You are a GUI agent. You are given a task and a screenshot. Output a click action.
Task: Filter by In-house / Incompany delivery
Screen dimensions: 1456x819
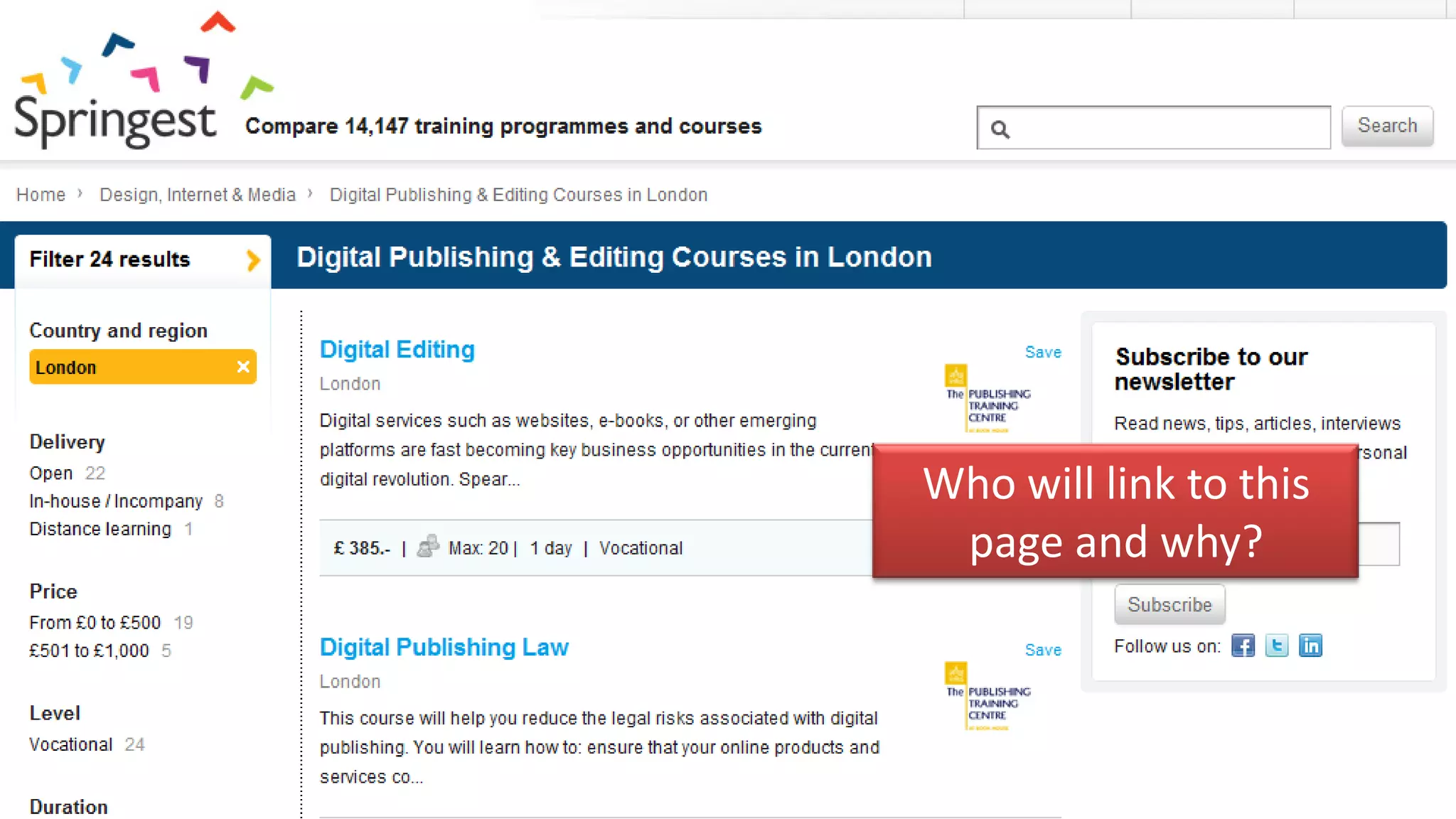[x=116, y=501]
